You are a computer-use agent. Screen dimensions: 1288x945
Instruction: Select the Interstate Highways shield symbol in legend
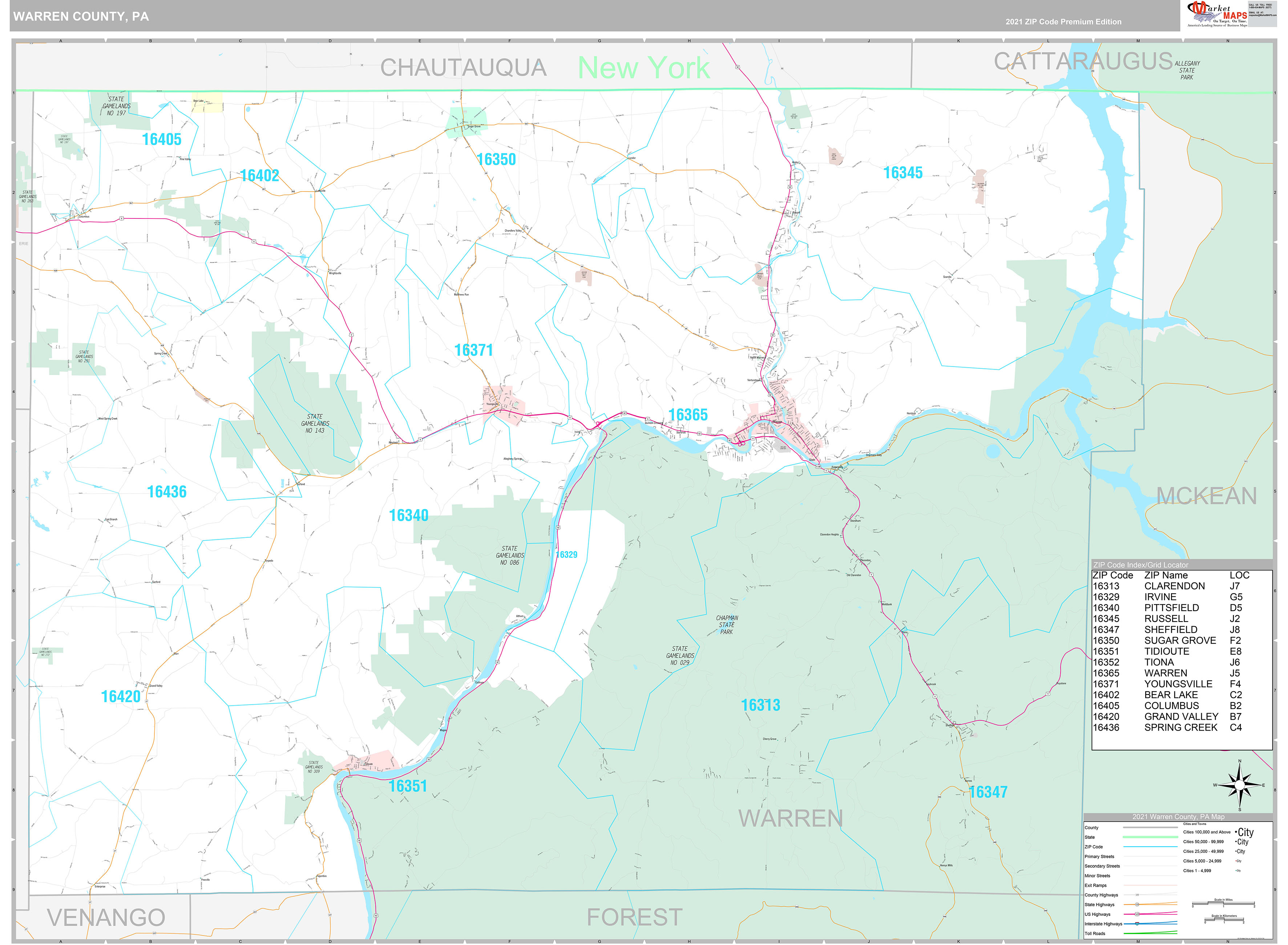coord(1136,924)
